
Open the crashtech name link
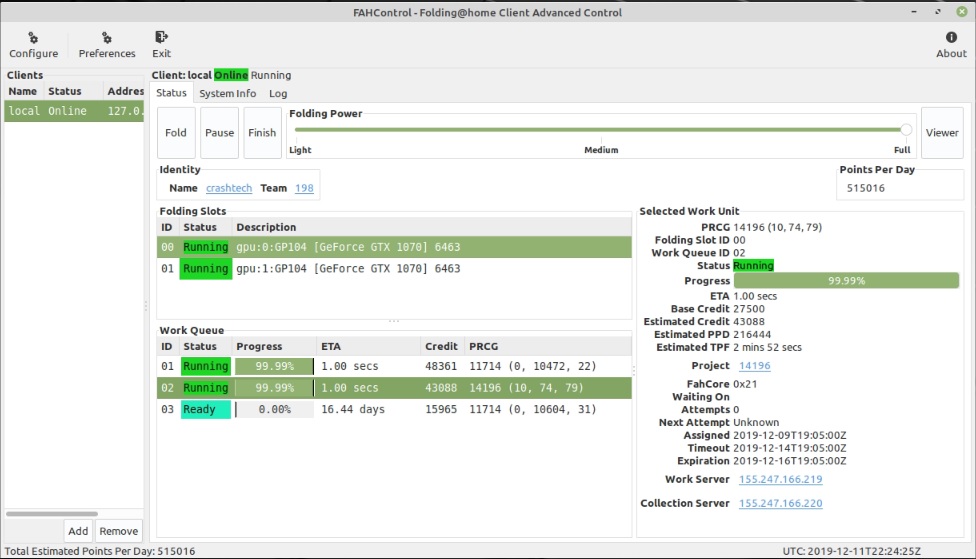click(x=229, y=188)
